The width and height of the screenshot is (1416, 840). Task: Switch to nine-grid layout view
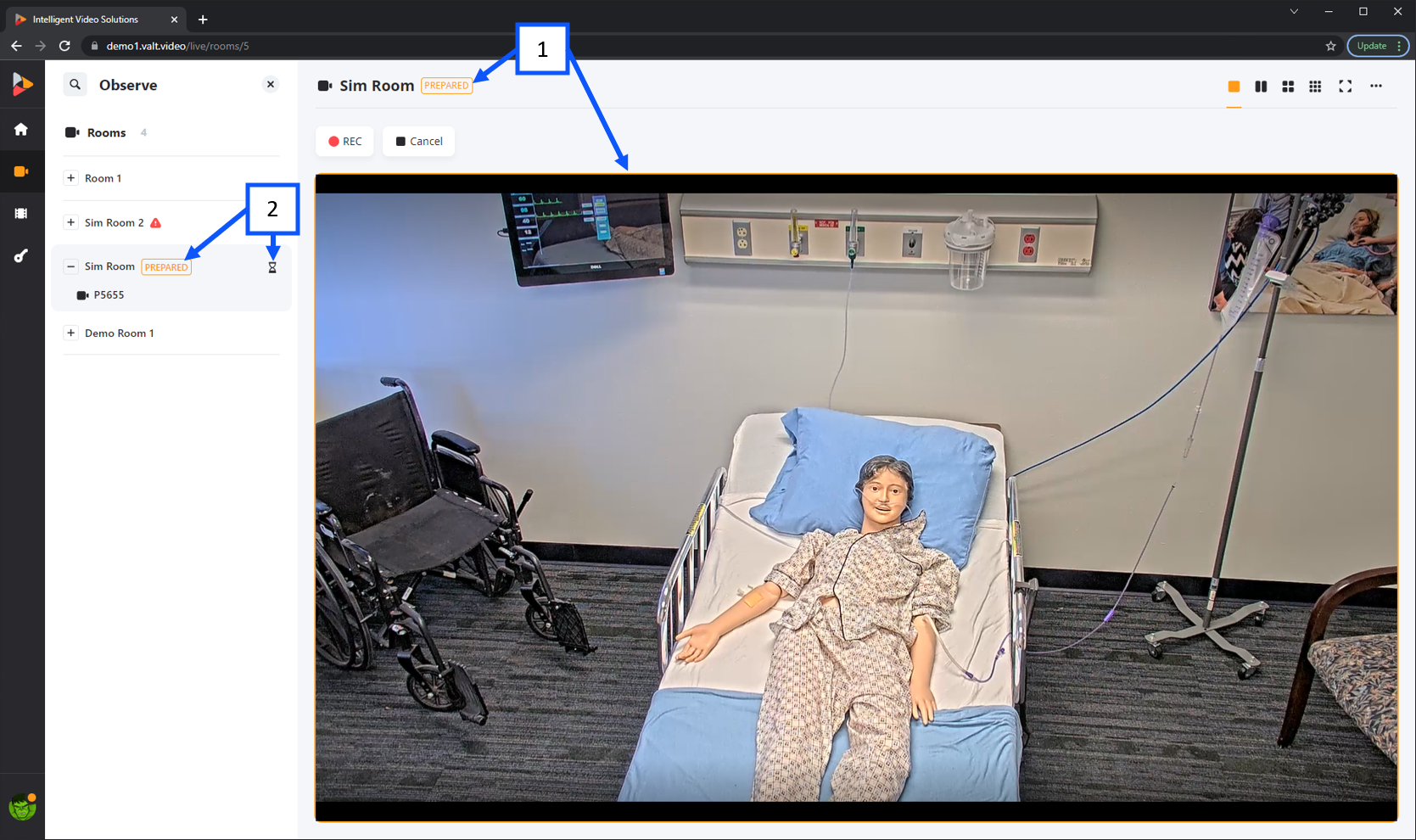(x=1315, y=87)
